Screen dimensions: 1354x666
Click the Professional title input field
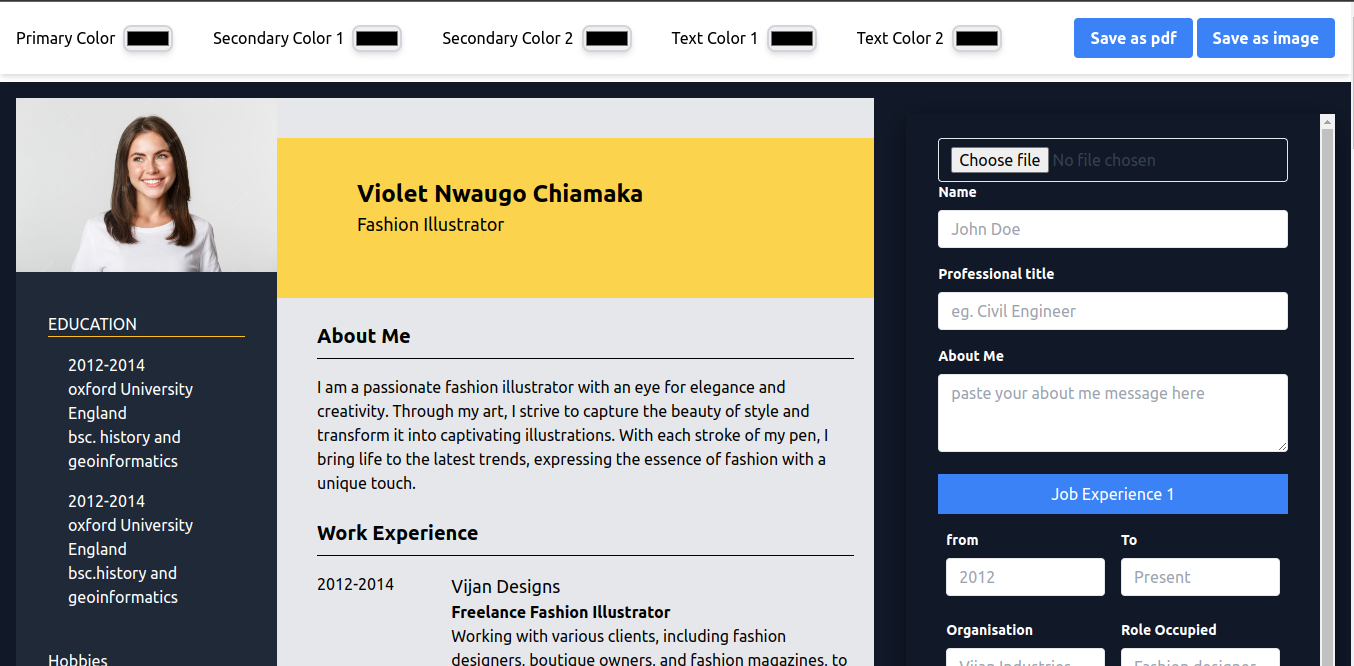(1112, 311)
